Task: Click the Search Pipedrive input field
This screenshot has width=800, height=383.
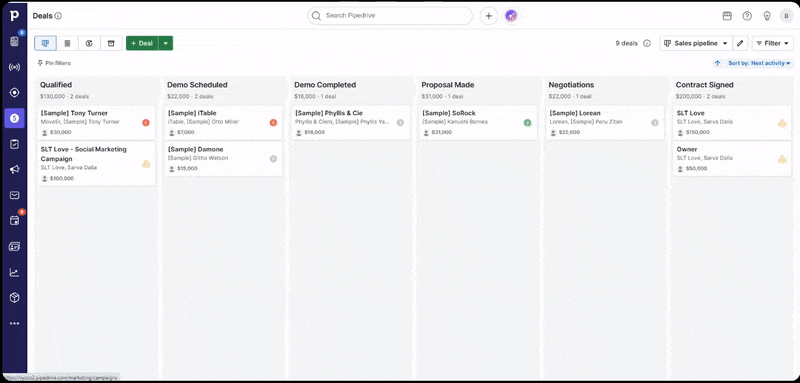Action: coord(390,16)
